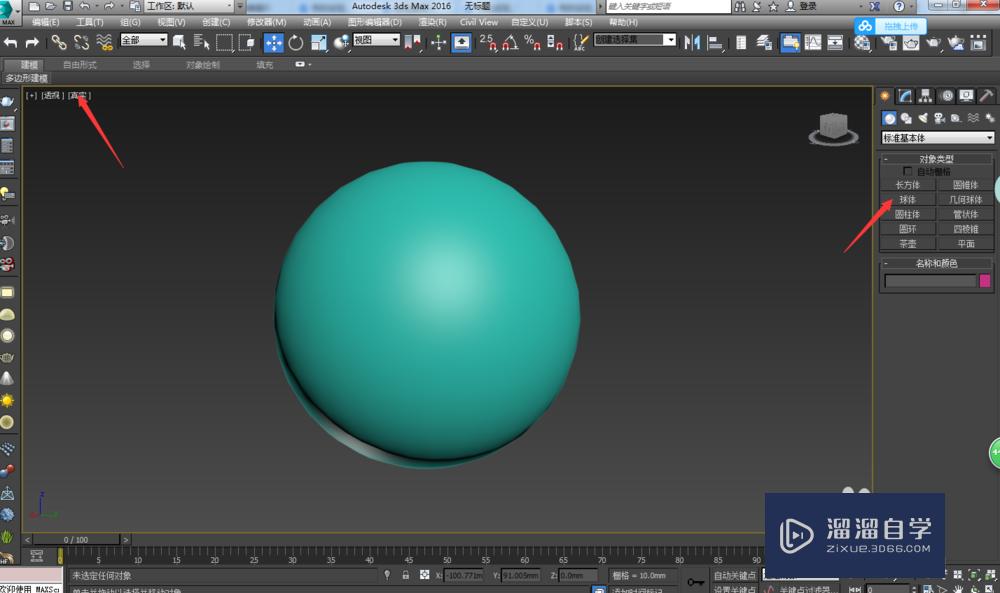The width and height of the screenshot is (1000, 593).
Task: Click the magenta object color swatch
Action: 985,282
